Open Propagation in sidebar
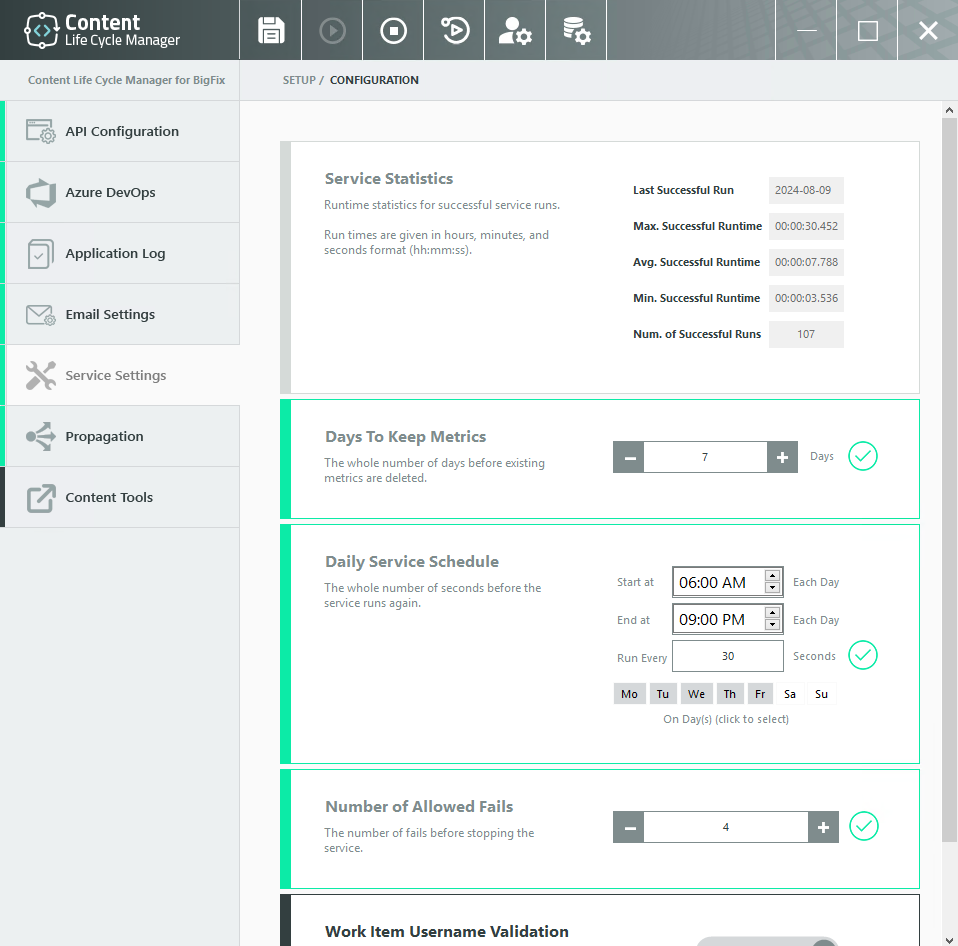 pos(122,436)
